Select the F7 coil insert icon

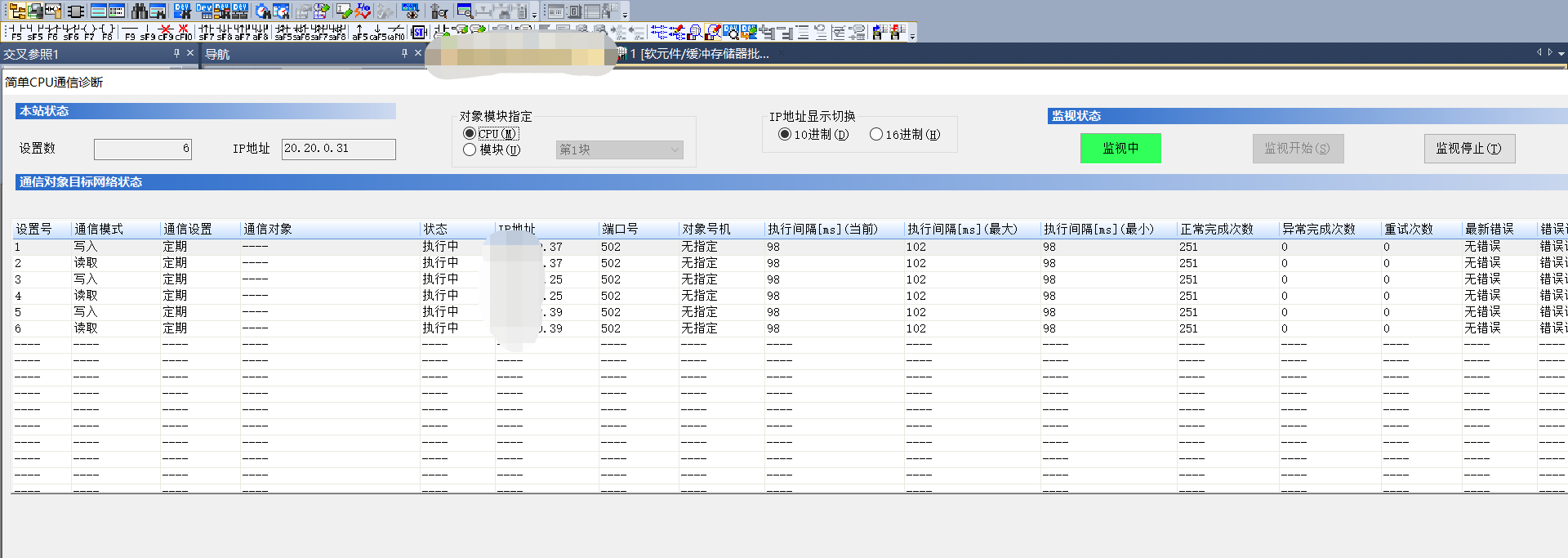[x=89, y=32]
